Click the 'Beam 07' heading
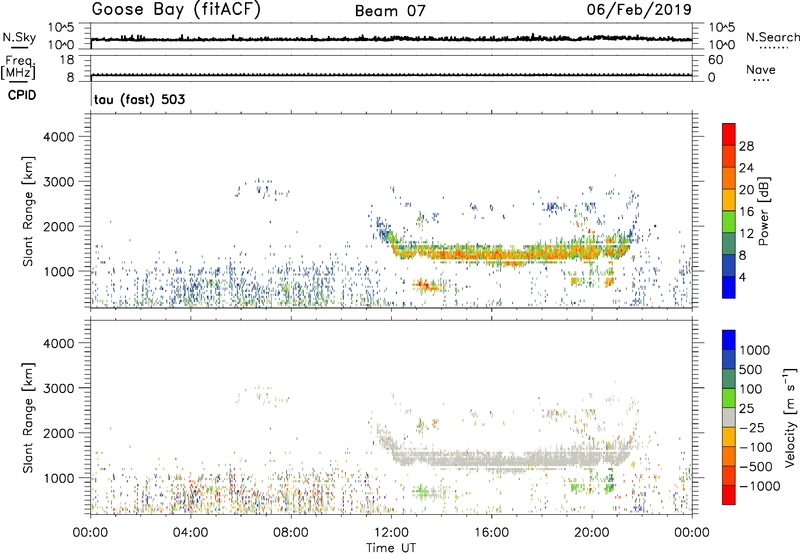This screenshot has width=800, height=554. point(390,11)
